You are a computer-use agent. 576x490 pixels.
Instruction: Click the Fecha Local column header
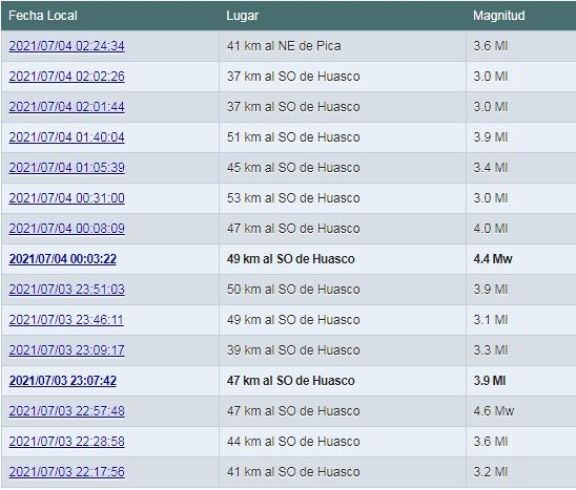click(x=43, y=16)
